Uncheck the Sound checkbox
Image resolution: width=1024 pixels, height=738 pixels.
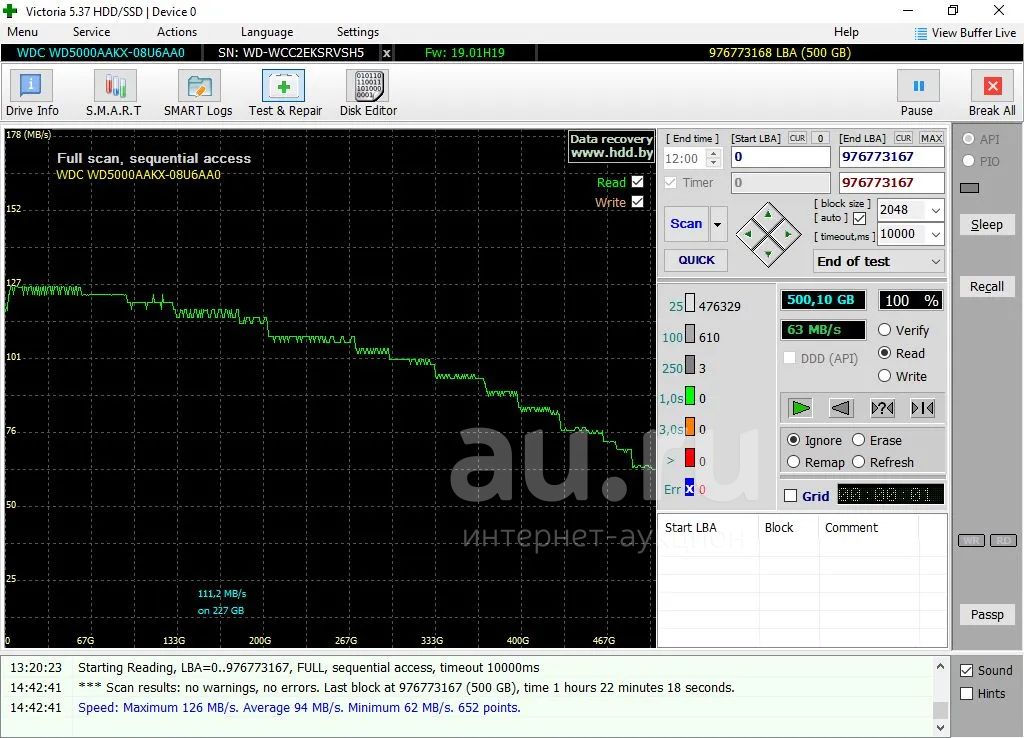966,671
